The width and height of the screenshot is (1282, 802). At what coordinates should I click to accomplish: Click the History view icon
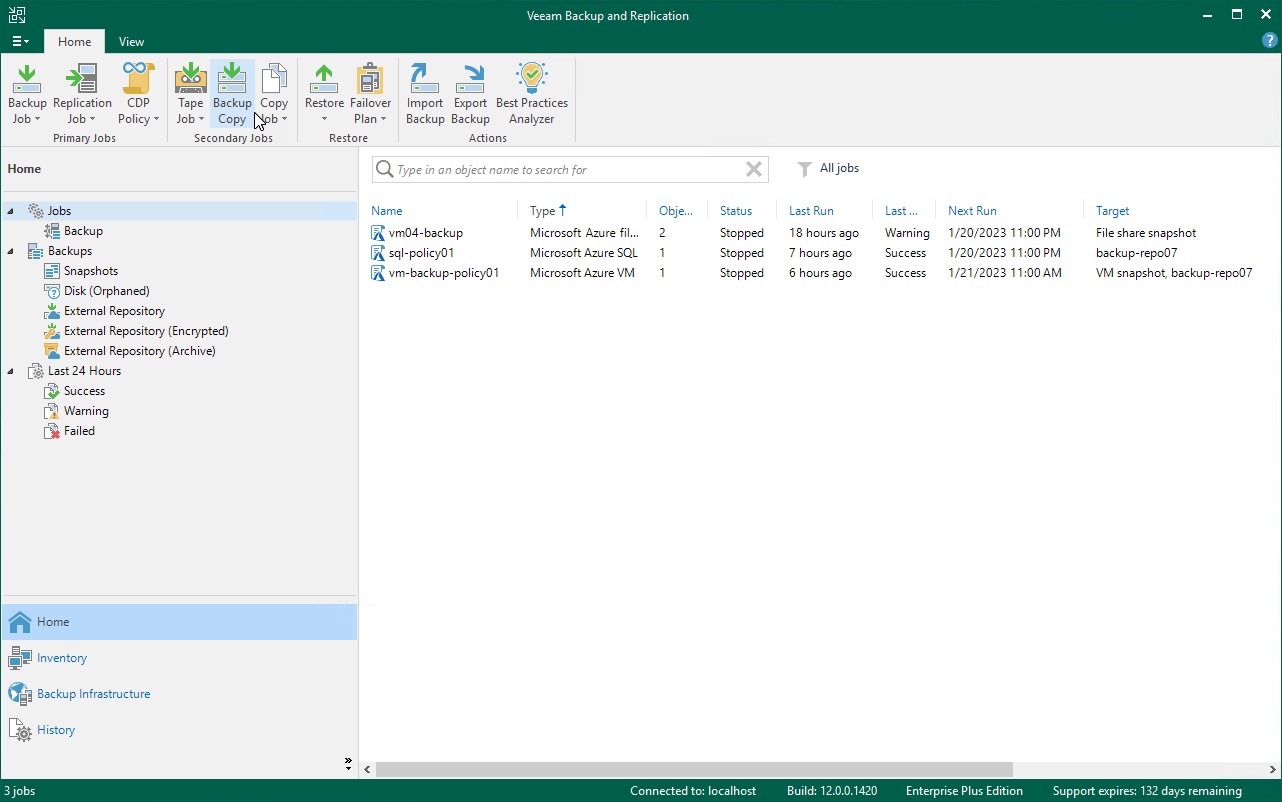[x=19, y=730]
